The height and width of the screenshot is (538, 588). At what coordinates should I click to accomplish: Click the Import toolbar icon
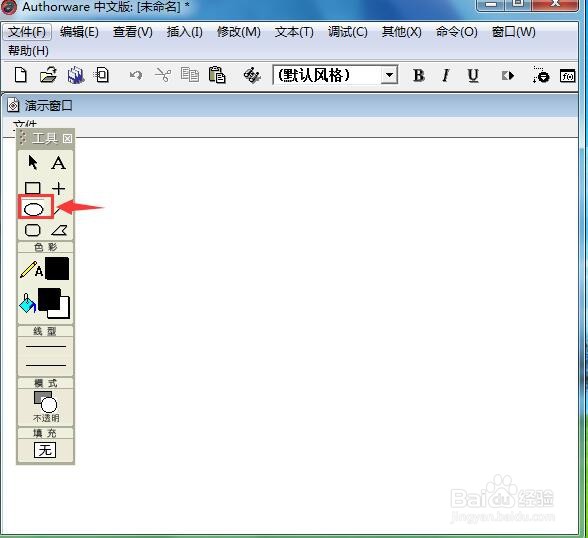pyautogui.click(x=102, y=75)
